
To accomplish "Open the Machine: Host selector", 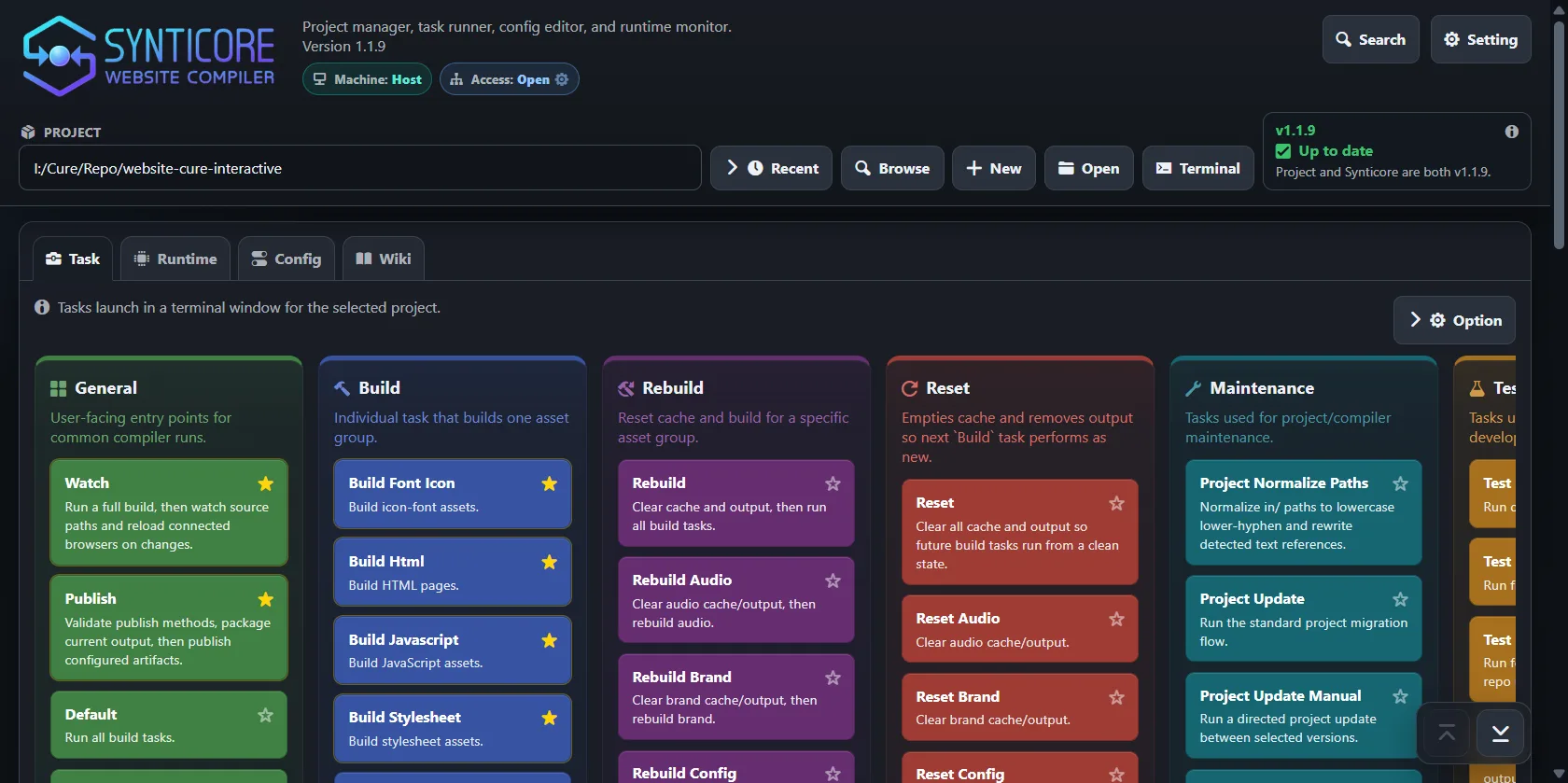I will click(367, 79).
